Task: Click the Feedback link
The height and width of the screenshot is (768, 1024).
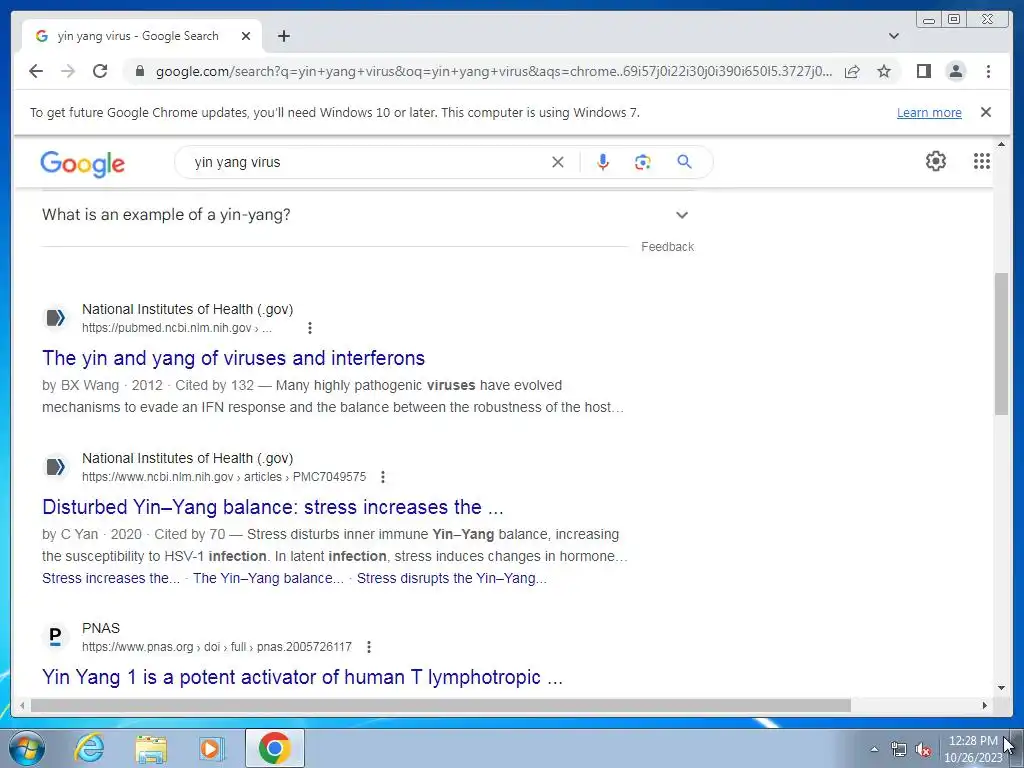Action: [x=667, y=247]
